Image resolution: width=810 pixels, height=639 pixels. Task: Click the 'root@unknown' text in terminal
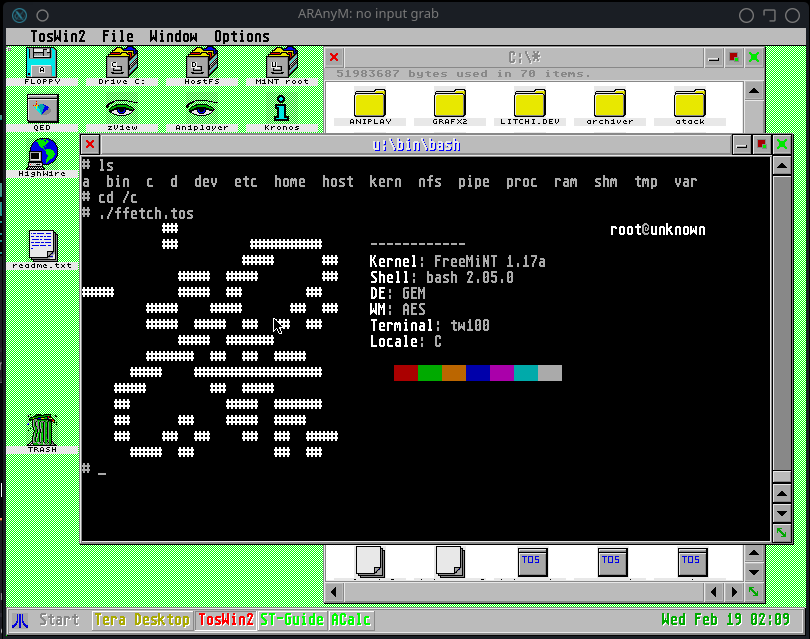658,230
